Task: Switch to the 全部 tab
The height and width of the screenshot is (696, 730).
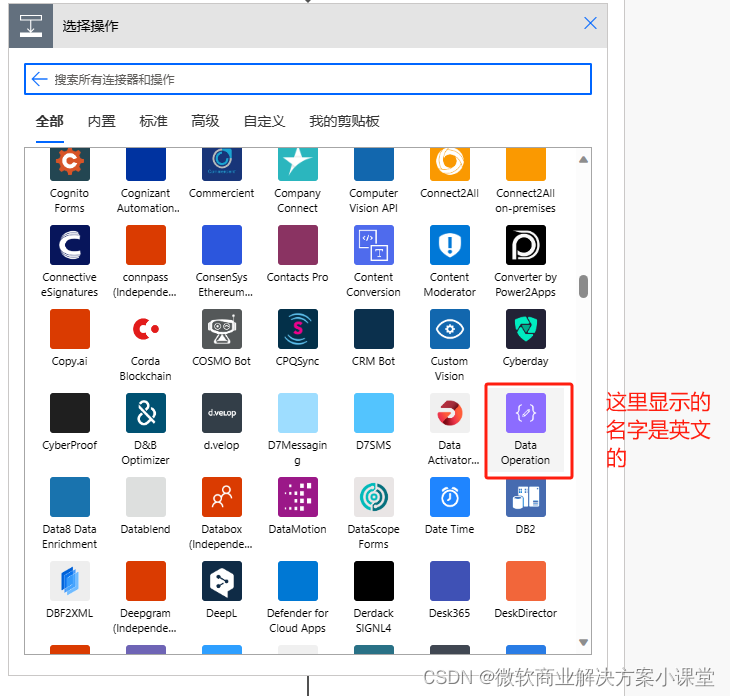Action: click(50, 122)
